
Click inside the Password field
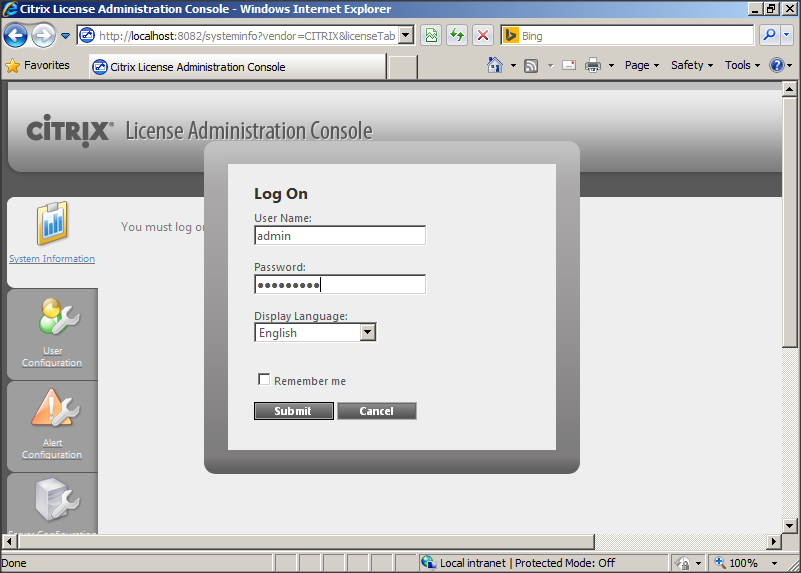[x=340, y=285]
